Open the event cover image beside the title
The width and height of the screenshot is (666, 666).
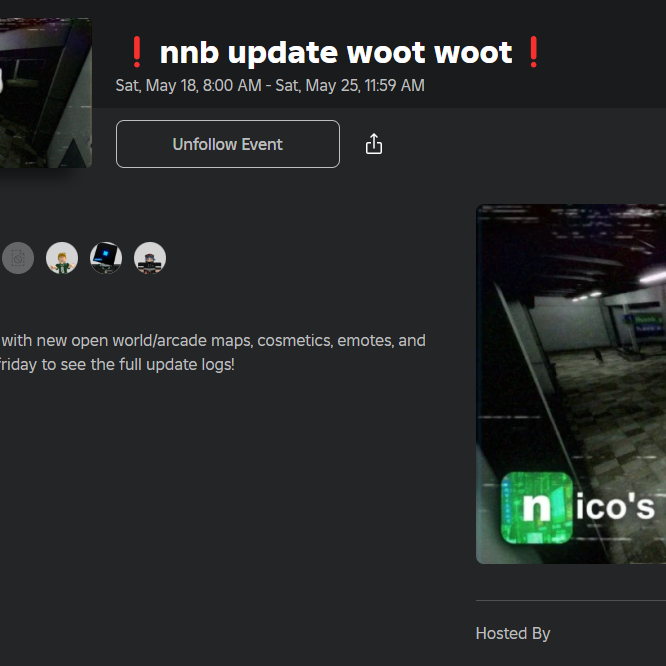coord(46,93)
